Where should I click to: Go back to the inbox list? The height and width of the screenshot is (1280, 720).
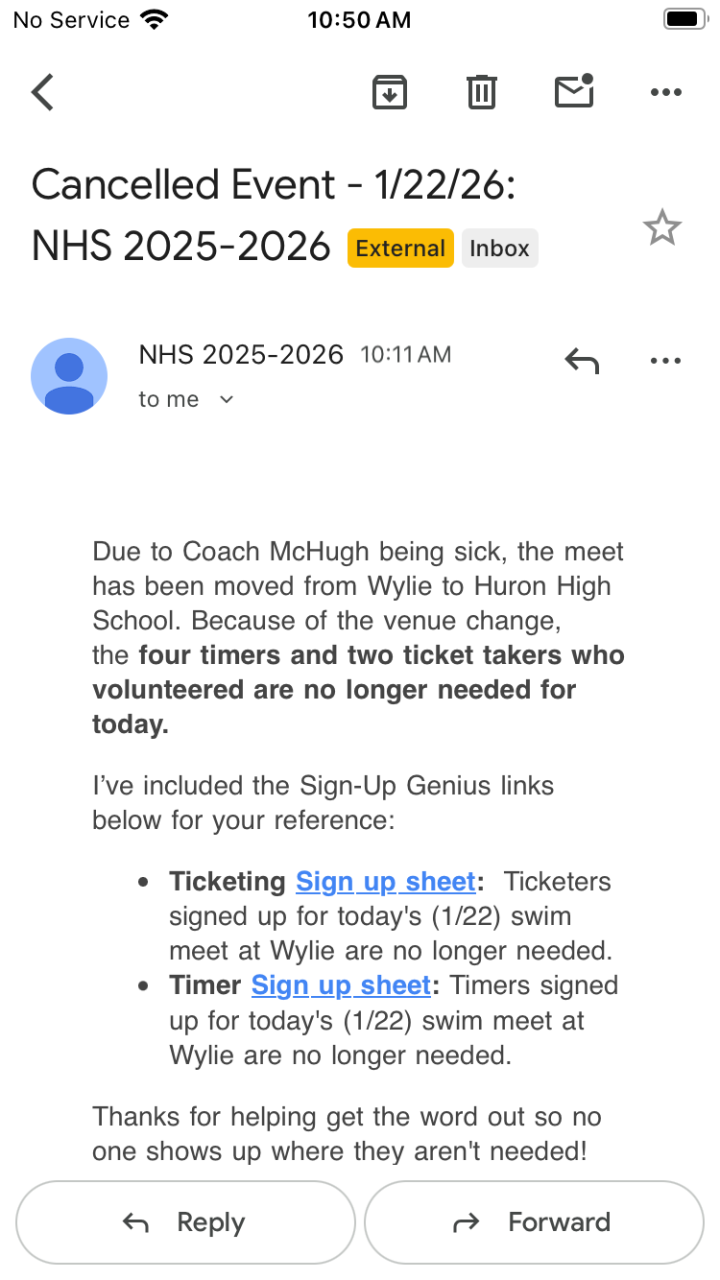[42, 92]
